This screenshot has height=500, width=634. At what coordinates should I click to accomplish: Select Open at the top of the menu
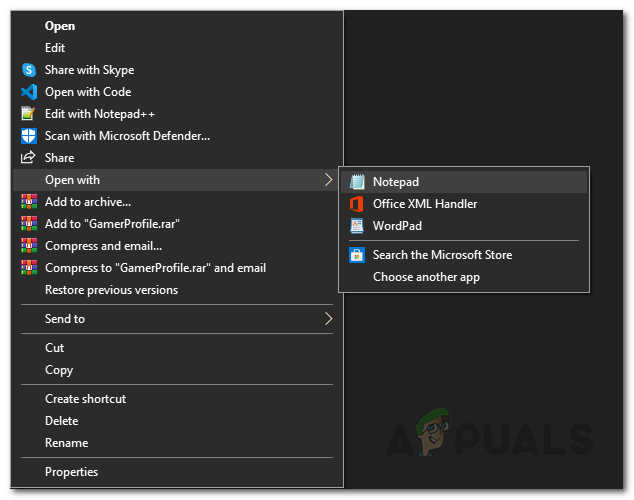60,26
